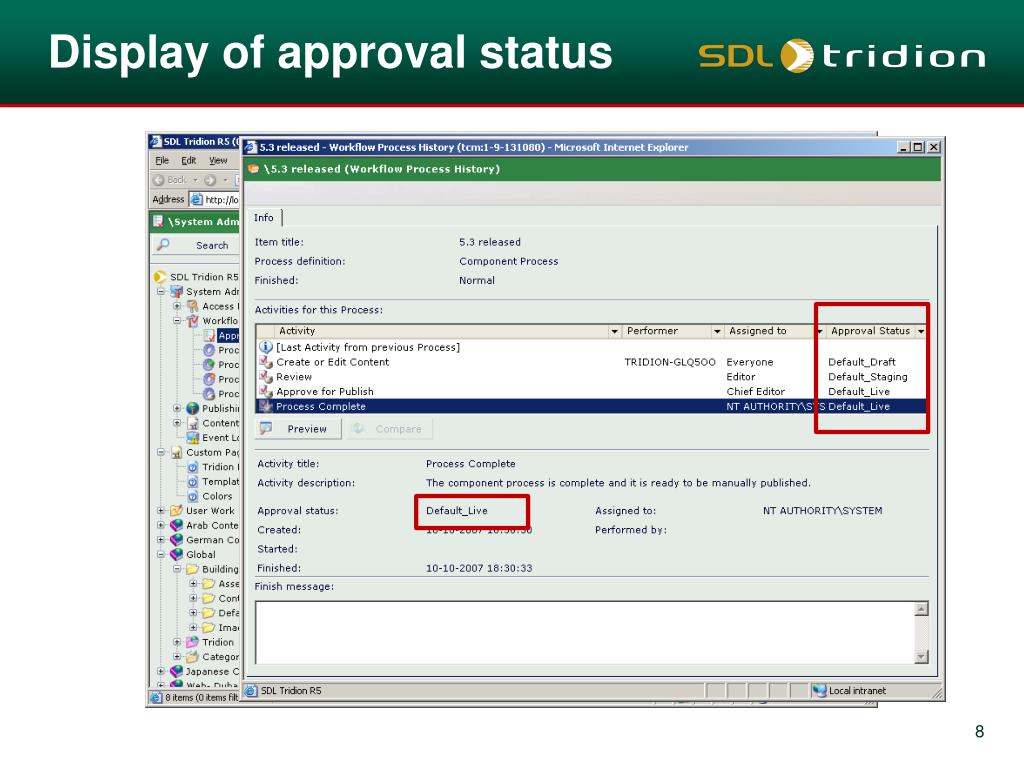Click the Assigned to column header
This screenshot has height=768, width=1024.
click(771, 331)
